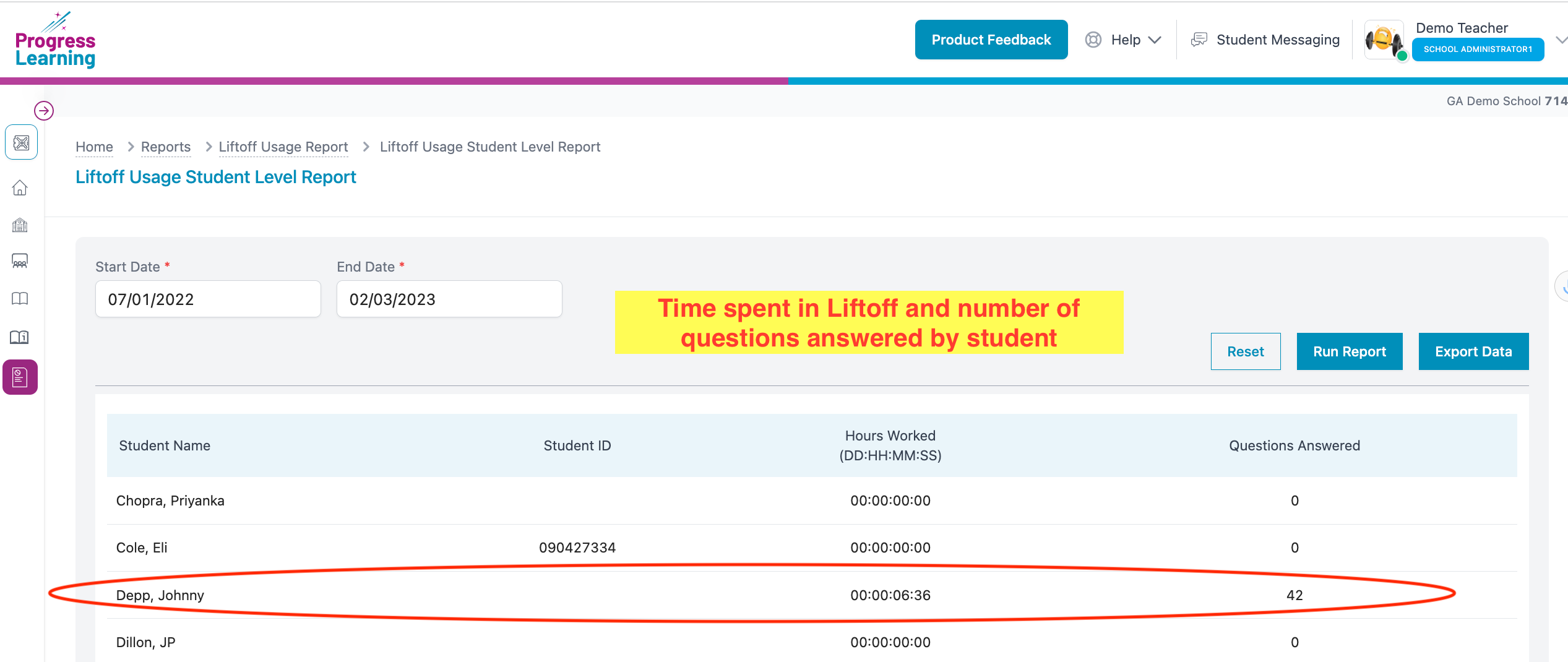
Task: Select the purple reports sidebar icon
Action: click(x=20, y=377)
